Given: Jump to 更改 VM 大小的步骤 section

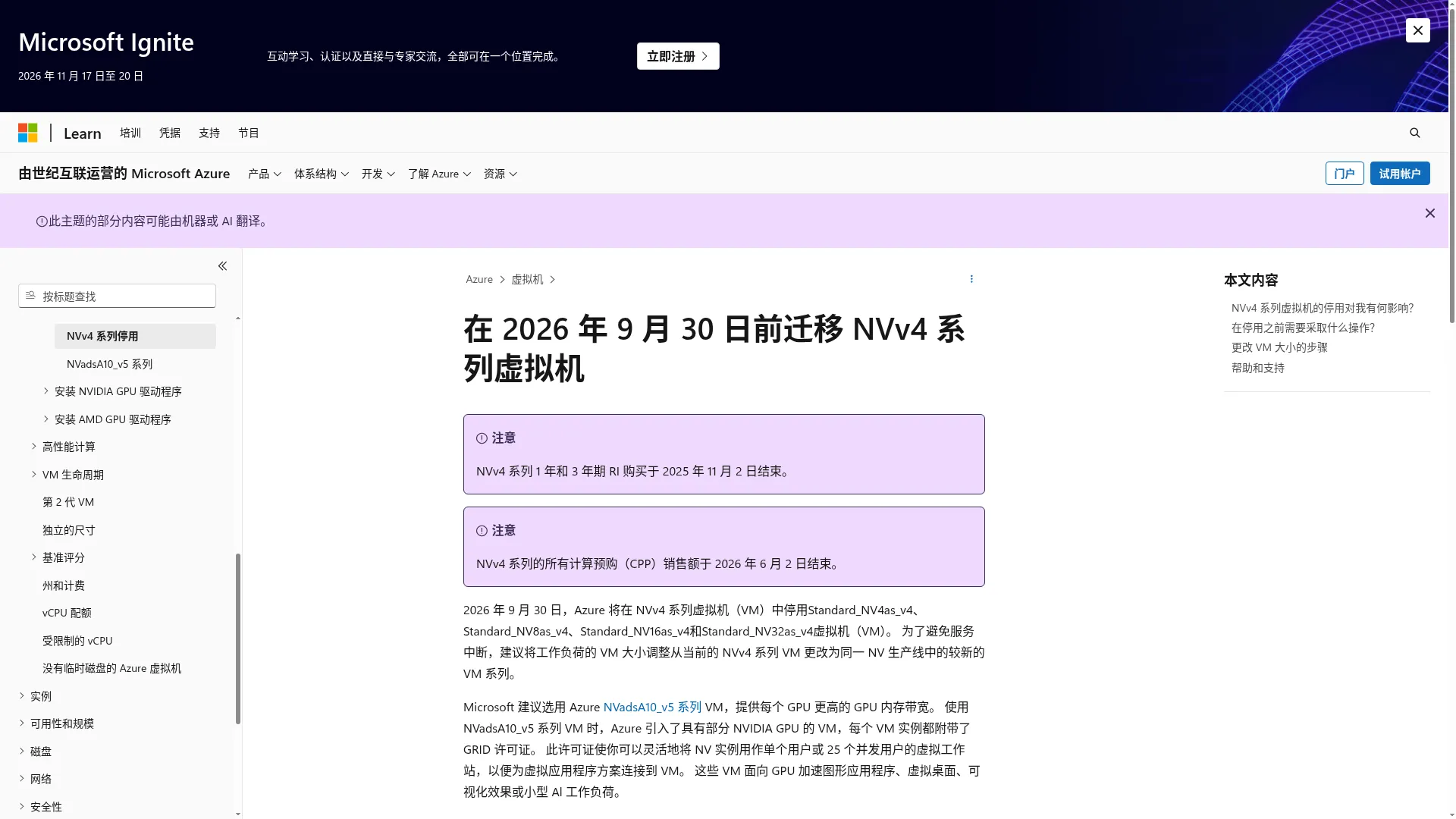Looking at the screenshot, I should (x=1279, y=347).
